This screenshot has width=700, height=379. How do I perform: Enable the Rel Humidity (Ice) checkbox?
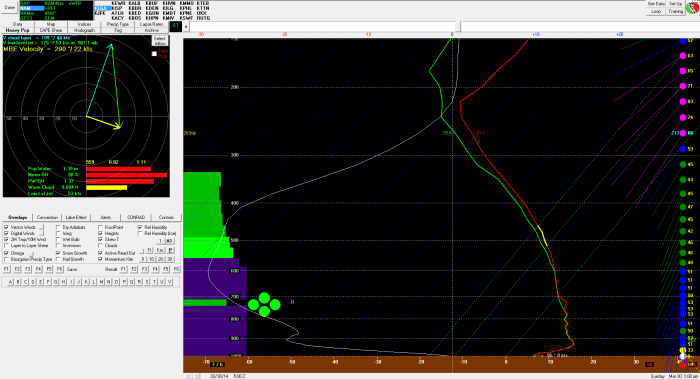[140, 233]
